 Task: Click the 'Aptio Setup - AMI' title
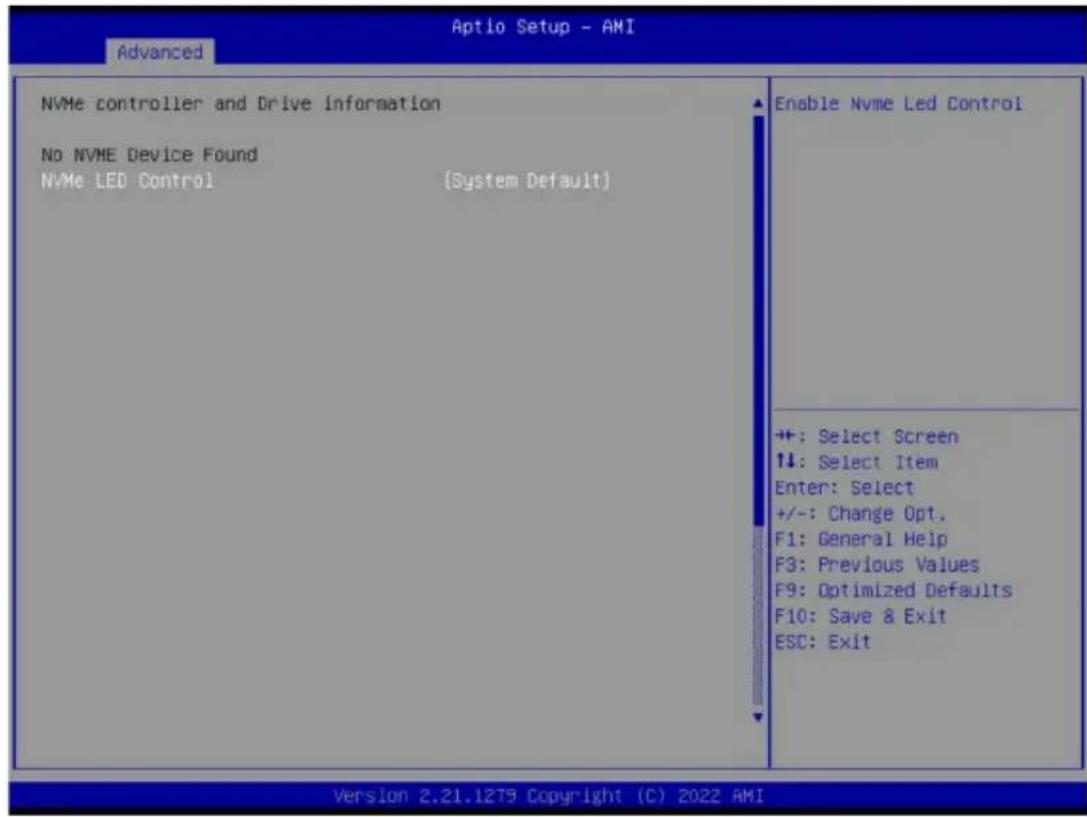click(x=543, y=26)
